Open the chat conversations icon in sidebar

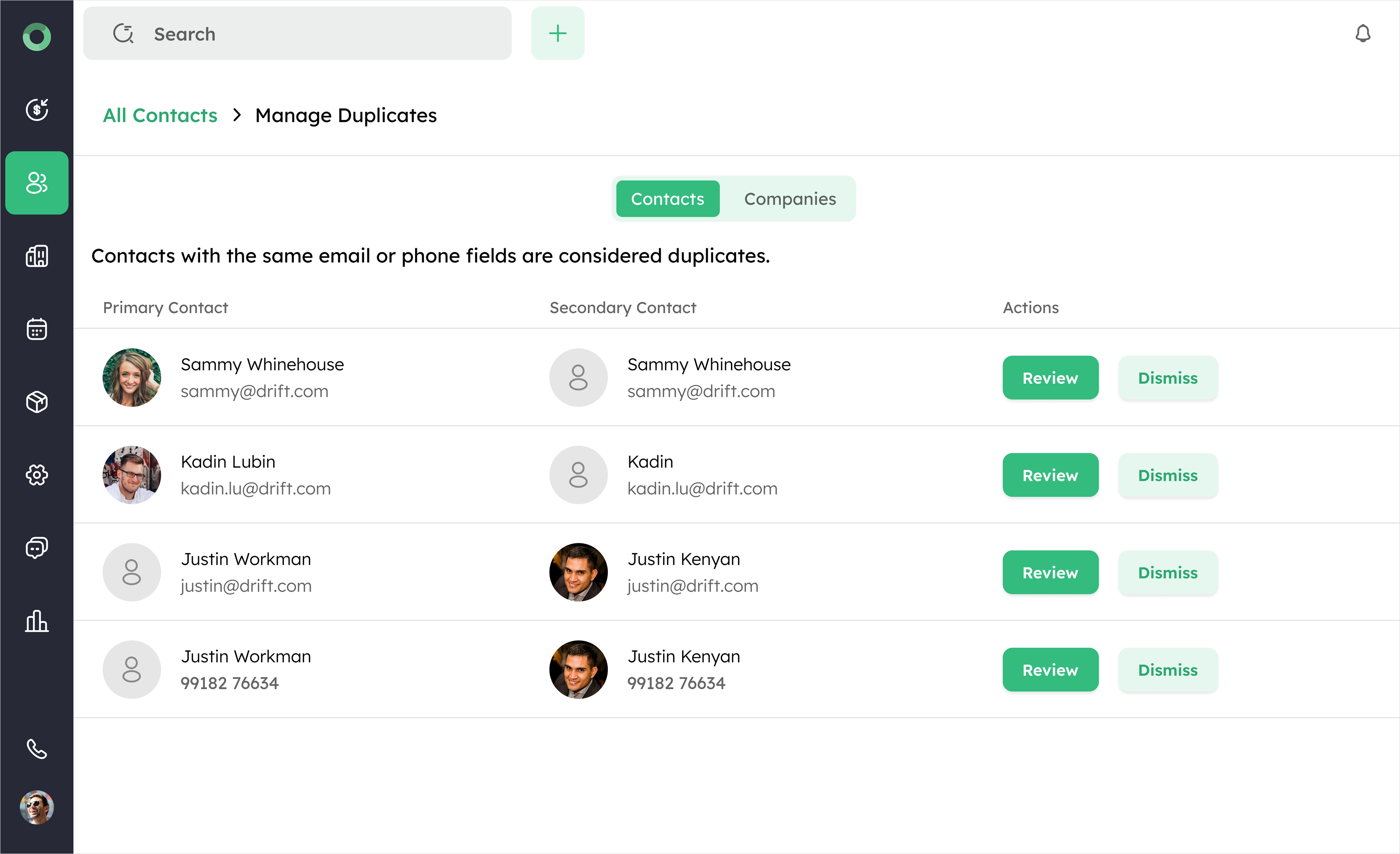(37, 548)
